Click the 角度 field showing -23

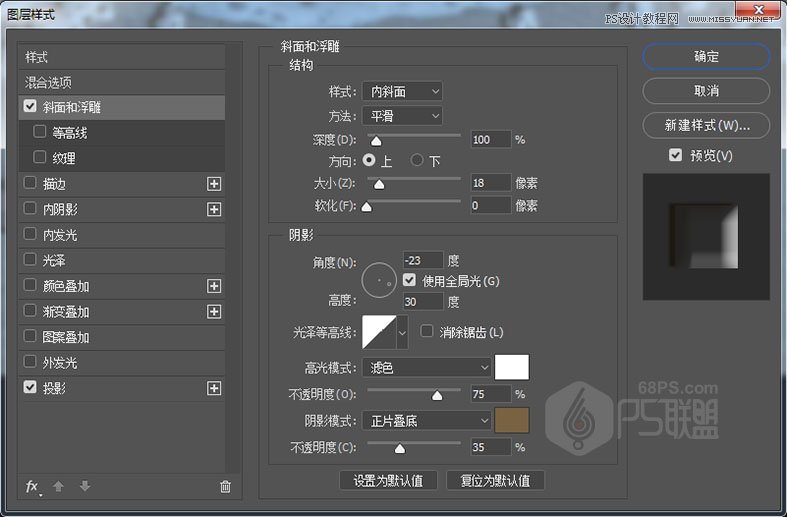[x=423, y=261]
